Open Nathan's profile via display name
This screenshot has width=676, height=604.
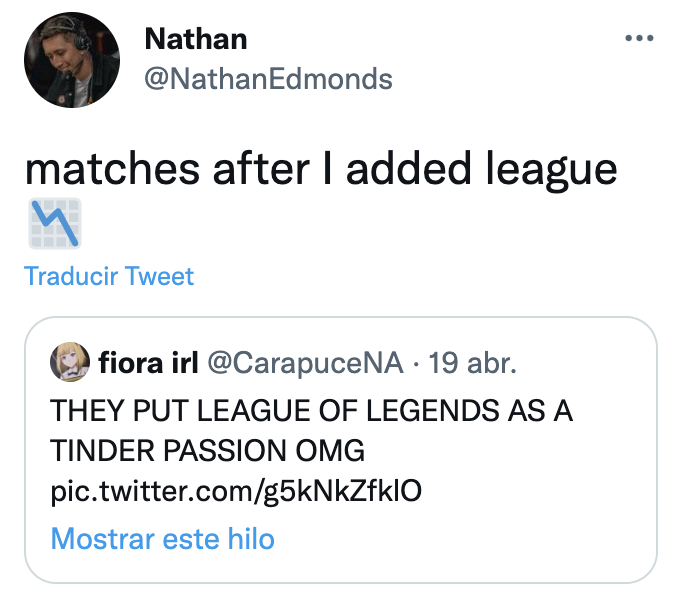[196, 39]
